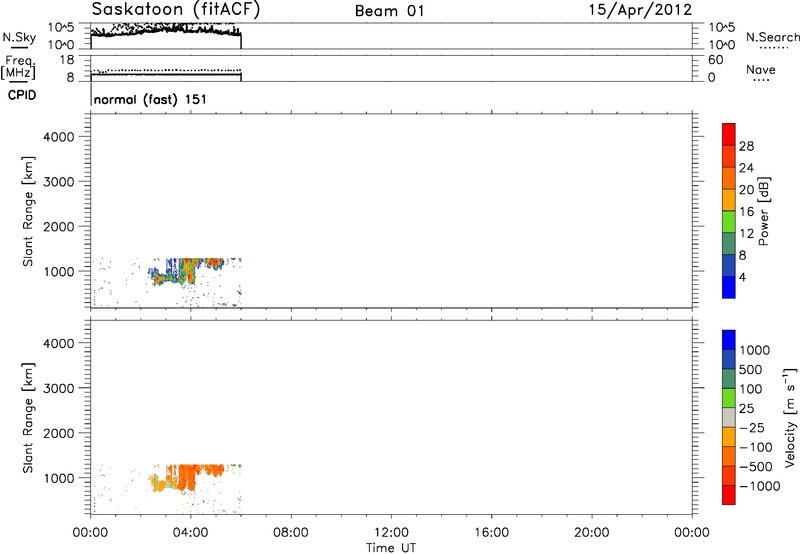Click the "Beam 01" header label
The width and height of the screenshot is (800, 554).
389,11
